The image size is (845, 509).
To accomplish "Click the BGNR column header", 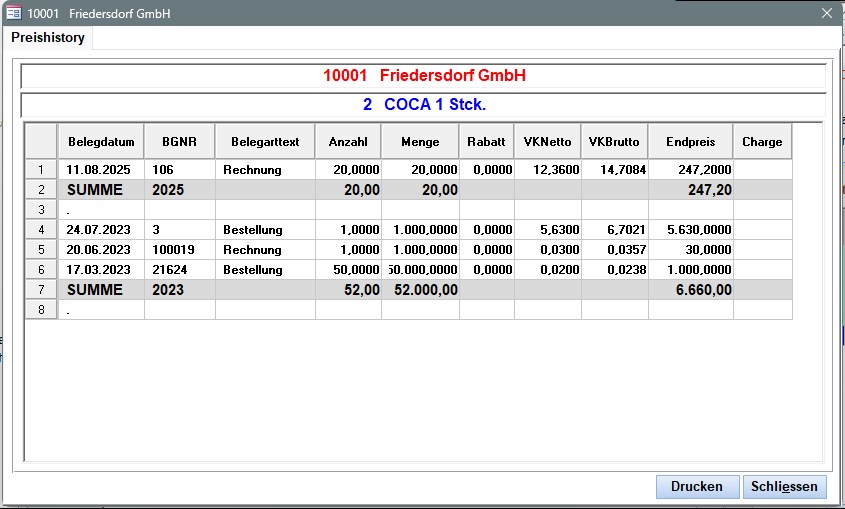I will point(180,142).
